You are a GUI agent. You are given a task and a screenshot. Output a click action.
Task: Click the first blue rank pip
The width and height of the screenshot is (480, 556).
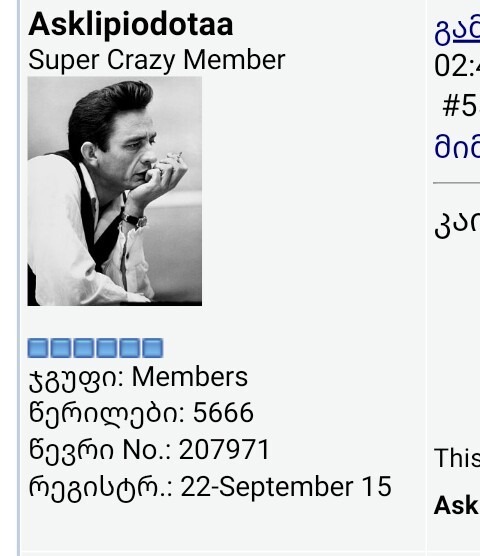[37, 348]
